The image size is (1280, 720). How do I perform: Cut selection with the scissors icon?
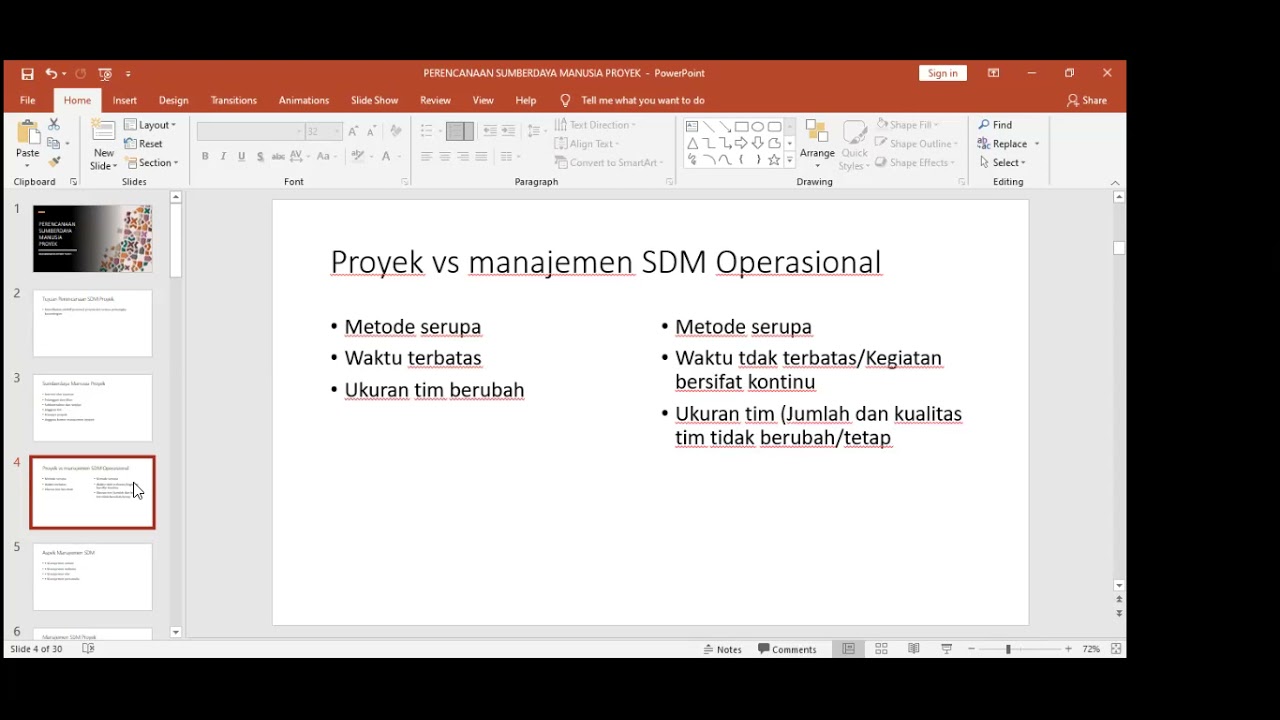[54, 124]
